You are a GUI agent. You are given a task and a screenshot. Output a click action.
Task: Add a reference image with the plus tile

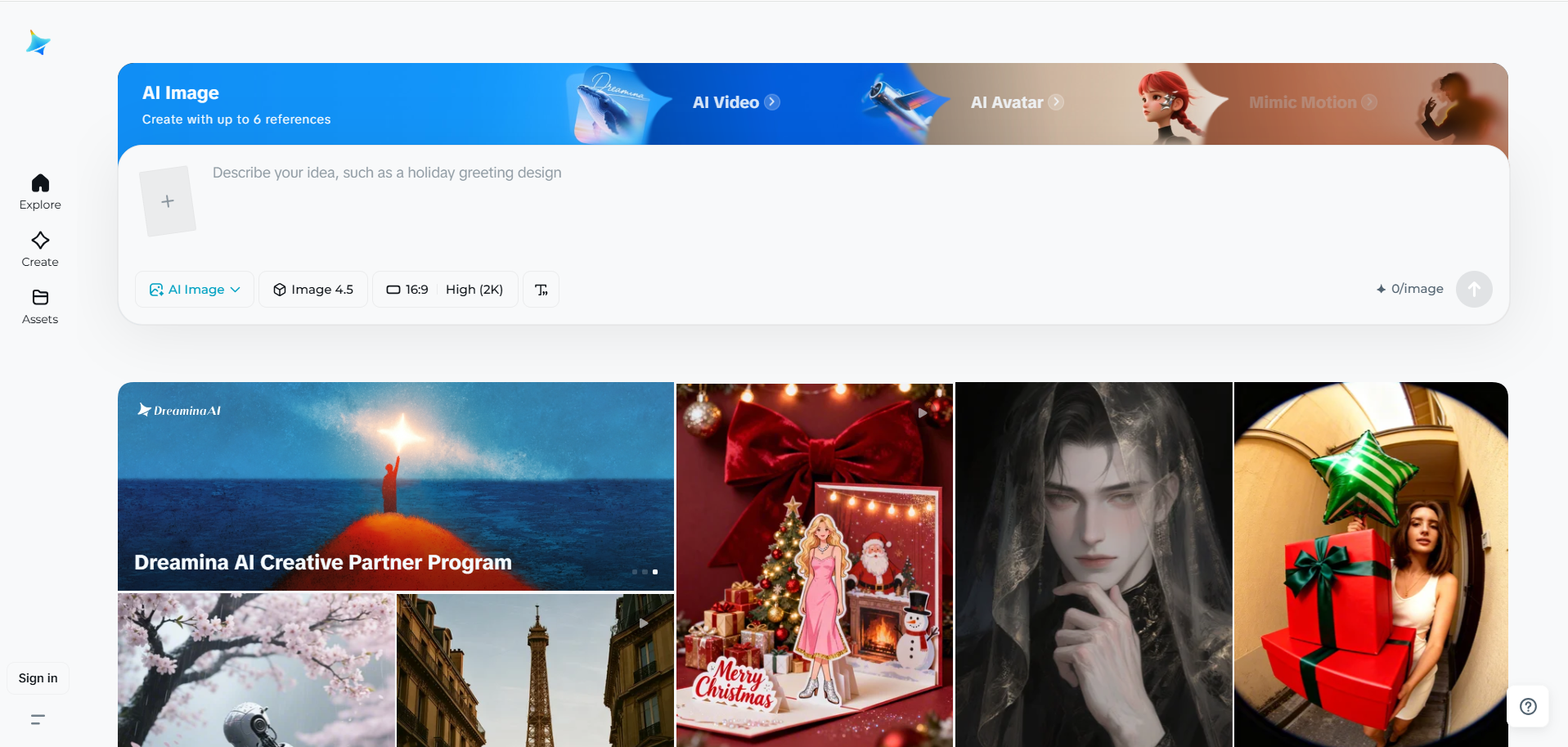[x=168, y=200]
